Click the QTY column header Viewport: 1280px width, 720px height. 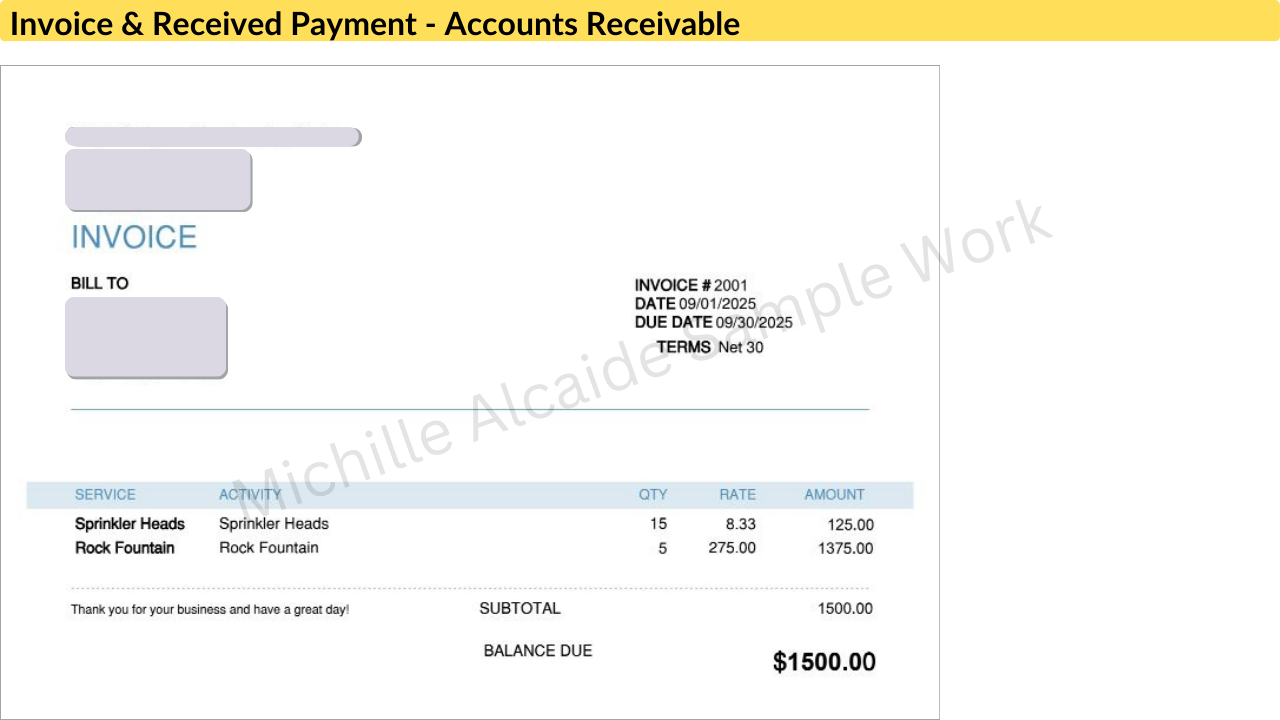pos(653,494)
